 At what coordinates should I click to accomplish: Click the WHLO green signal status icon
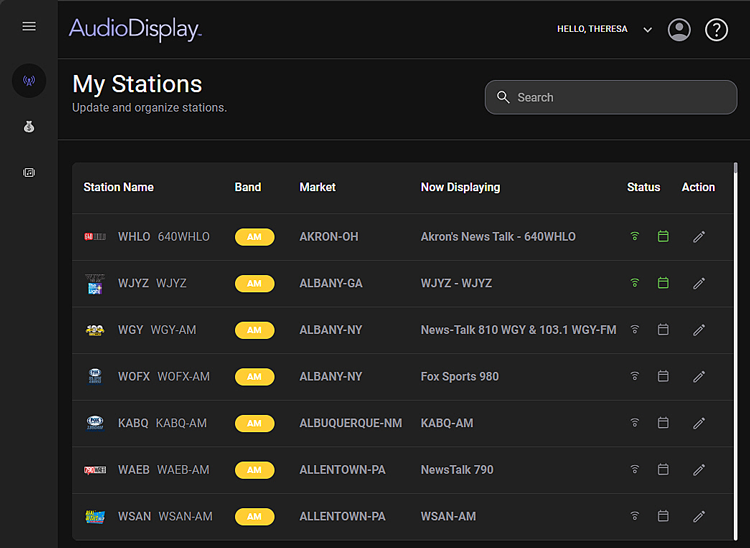(635, 236)
